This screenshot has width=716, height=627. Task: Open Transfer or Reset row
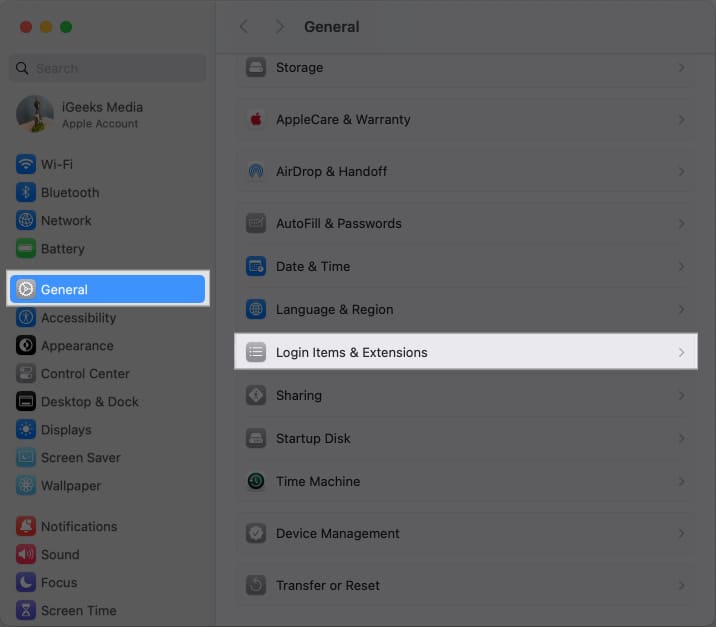[466, 585]
